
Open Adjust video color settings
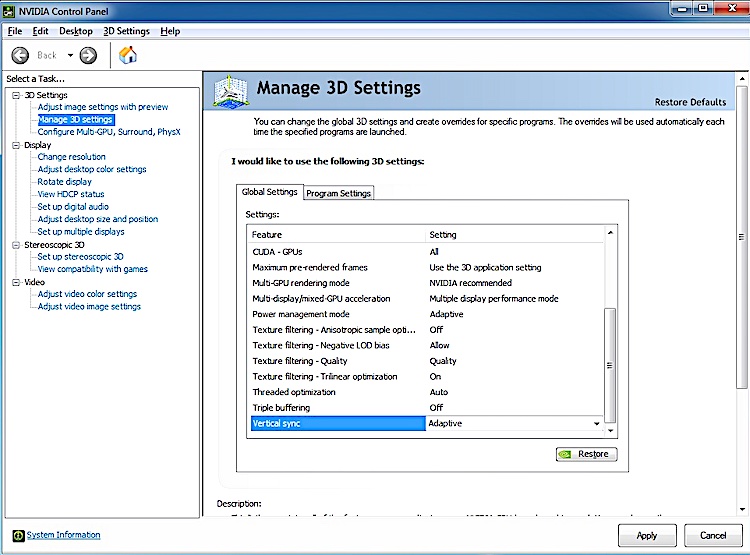pos(87,294)
